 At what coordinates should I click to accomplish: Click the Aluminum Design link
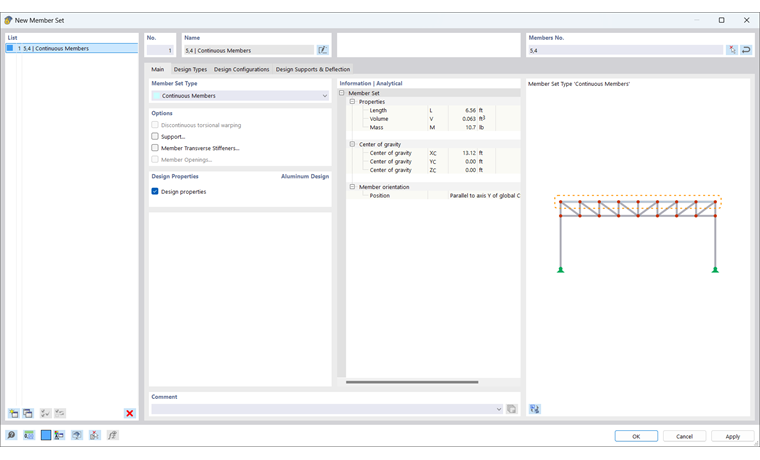[x=305, y=176]
